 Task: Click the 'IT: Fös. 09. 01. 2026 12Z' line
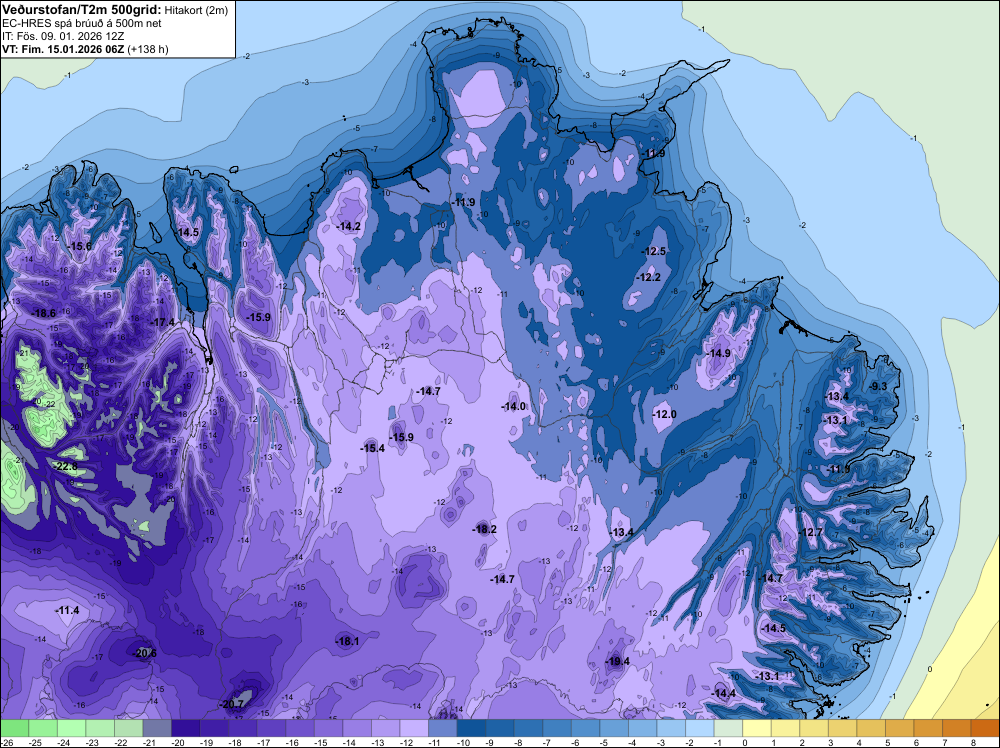[63, 36]
